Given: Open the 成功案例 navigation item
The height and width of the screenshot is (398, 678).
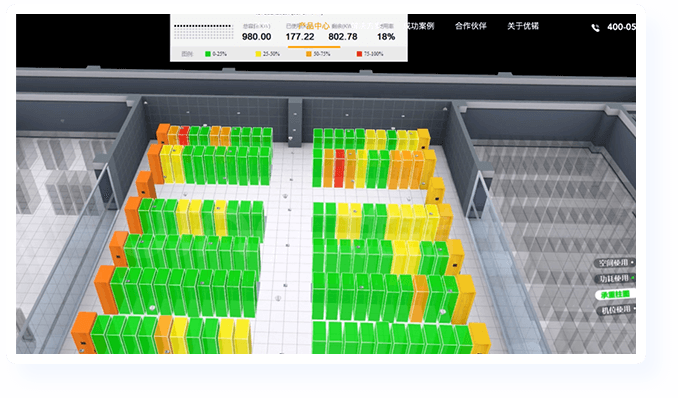Looking at the screenshot, I should pos(420,26).
